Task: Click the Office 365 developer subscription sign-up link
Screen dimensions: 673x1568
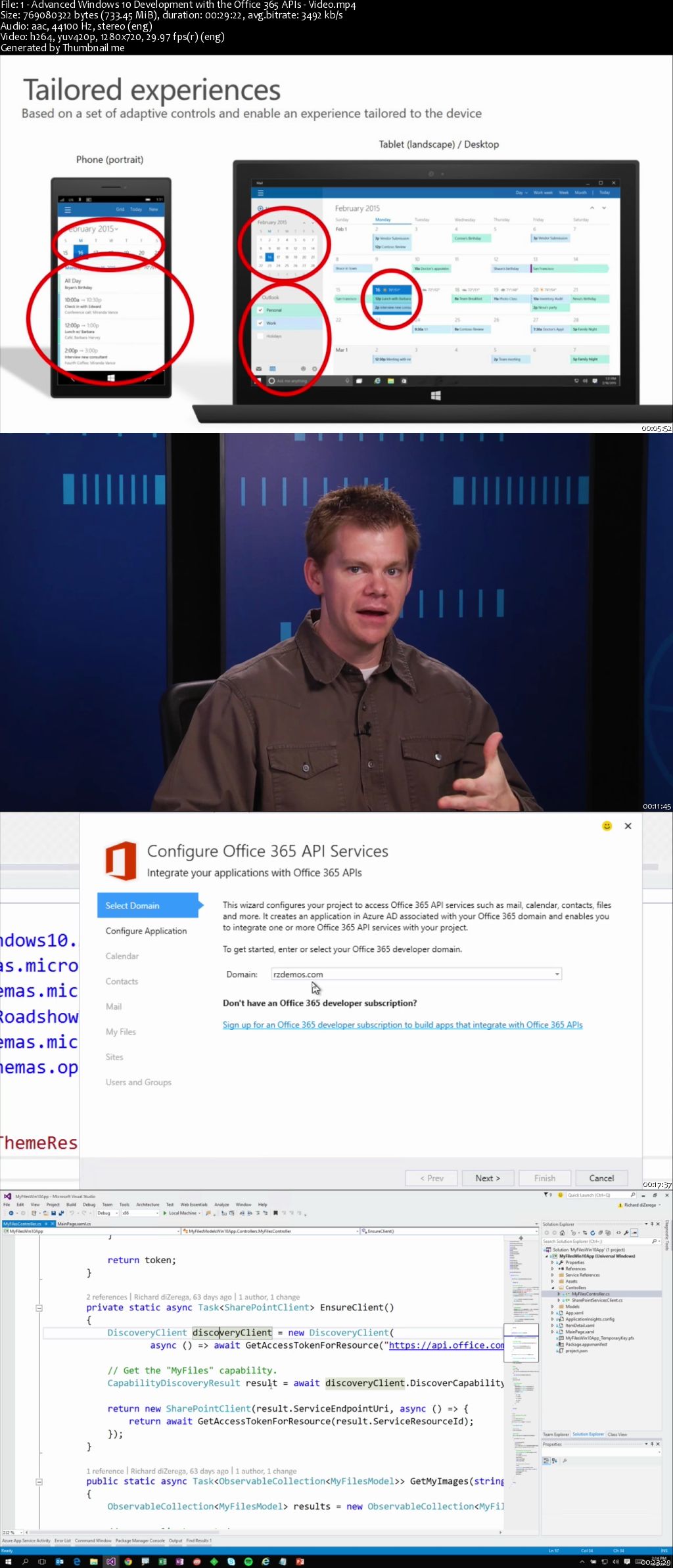Action: click(x=402, y=1025)
